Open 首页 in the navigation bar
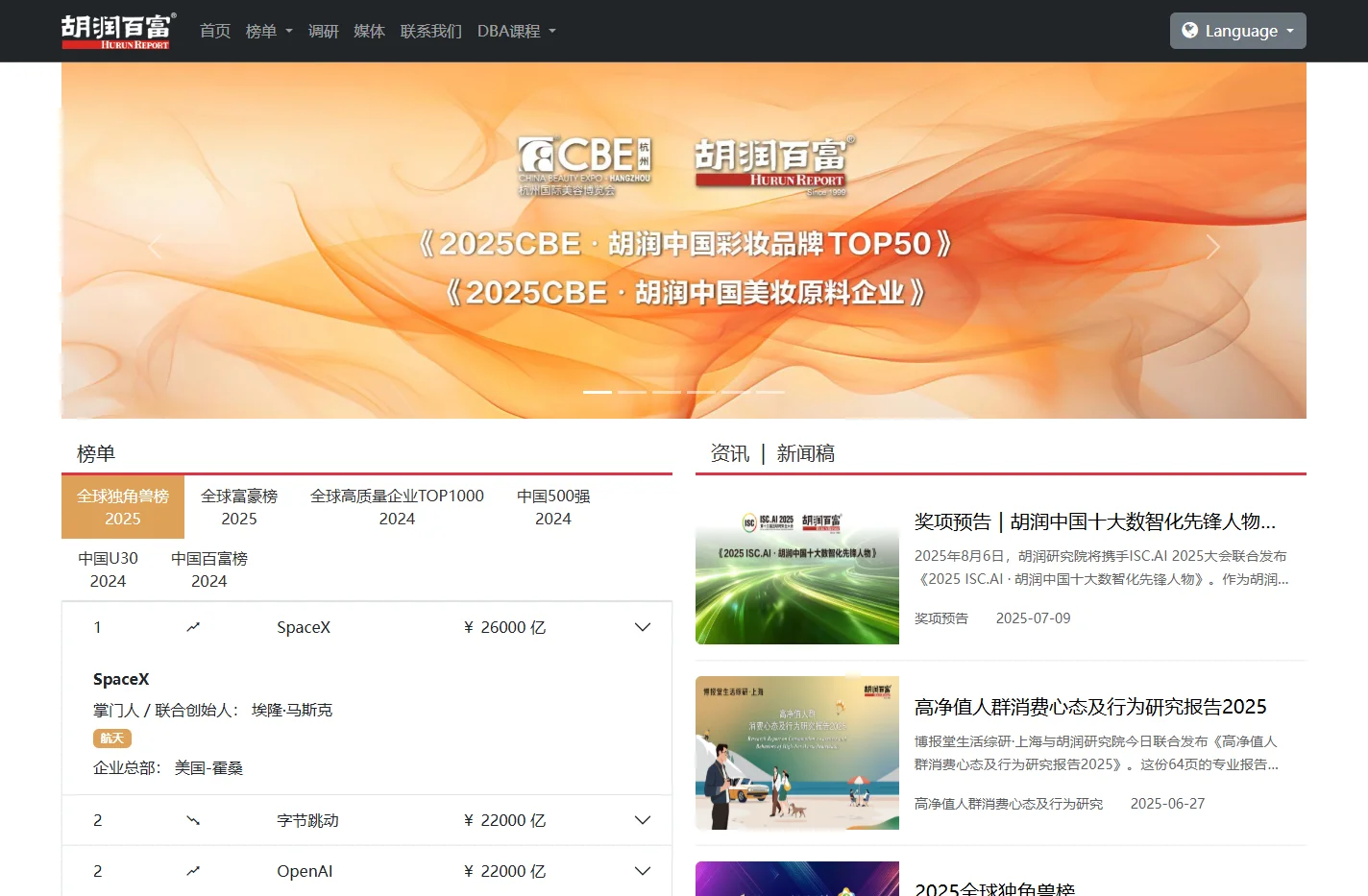Image resolution: width=1368 pixels, height=896 pixels. (215, 31)
